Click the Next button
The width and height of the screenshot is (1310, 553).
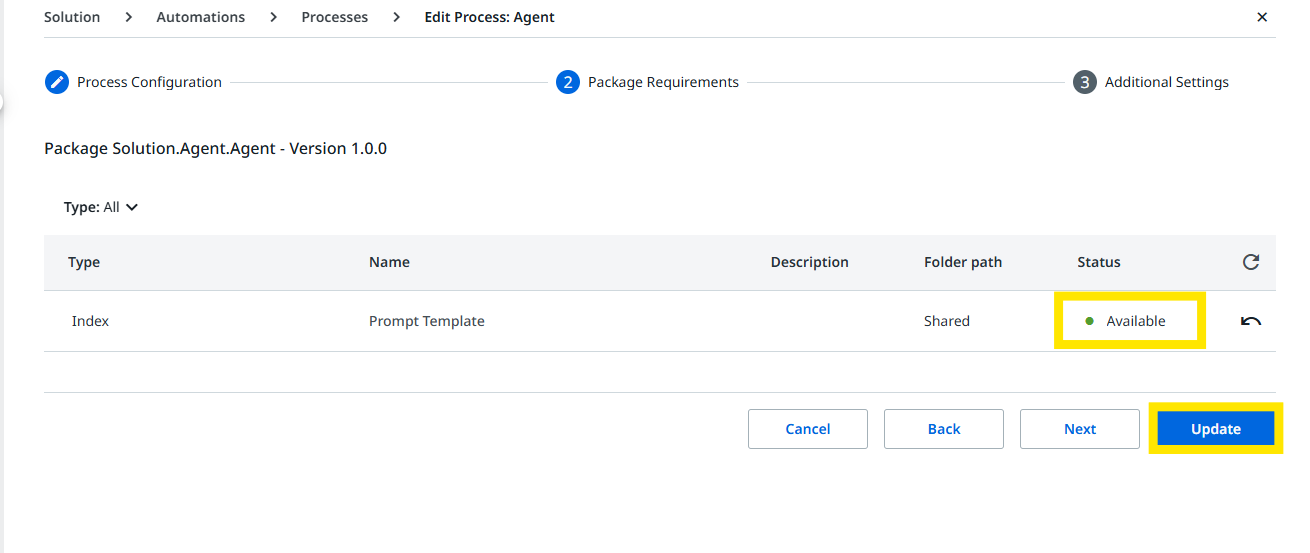tap(1080, 429)
